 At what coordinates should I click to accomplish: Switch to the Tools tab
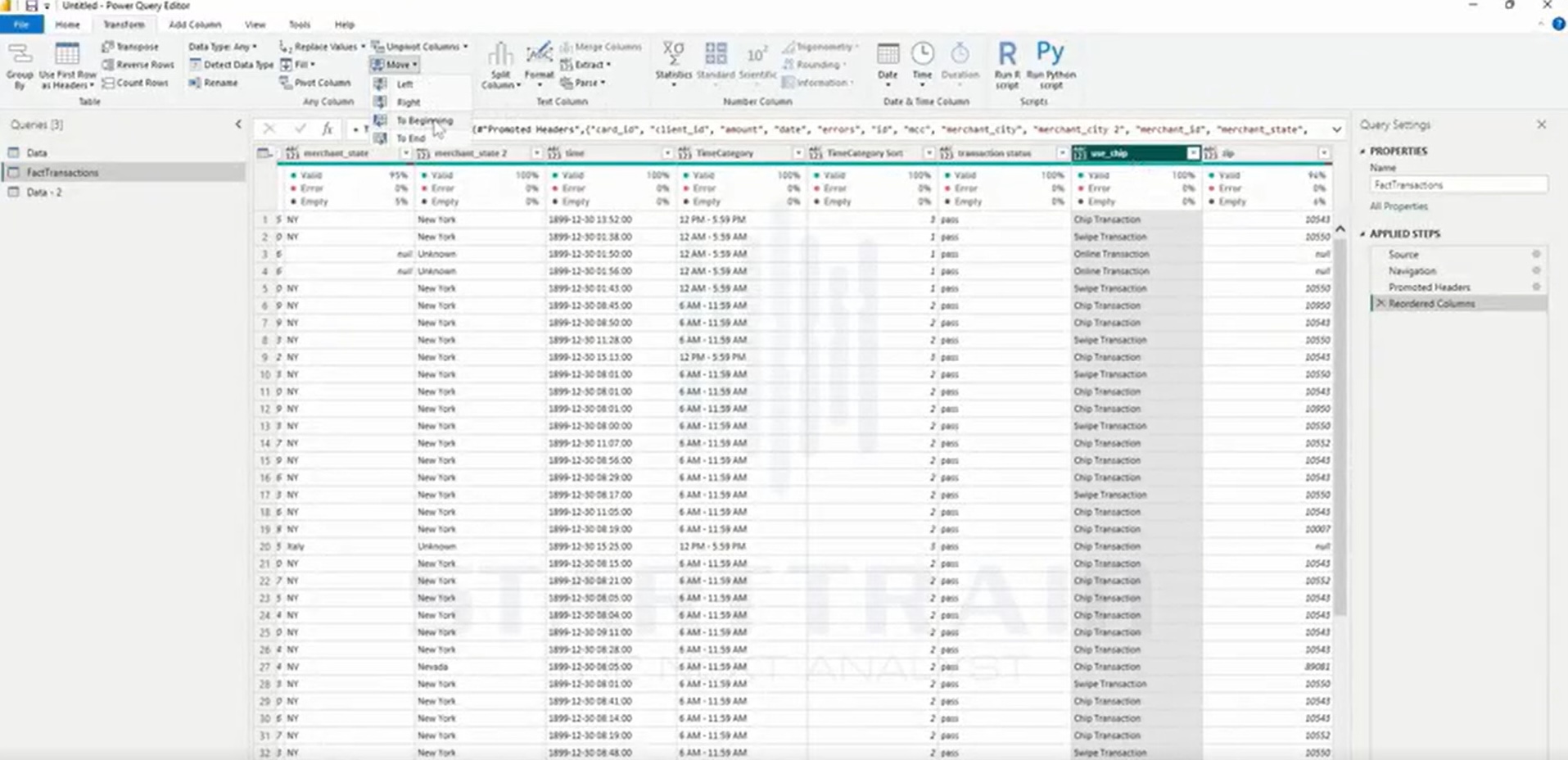(x=300, y=25)
